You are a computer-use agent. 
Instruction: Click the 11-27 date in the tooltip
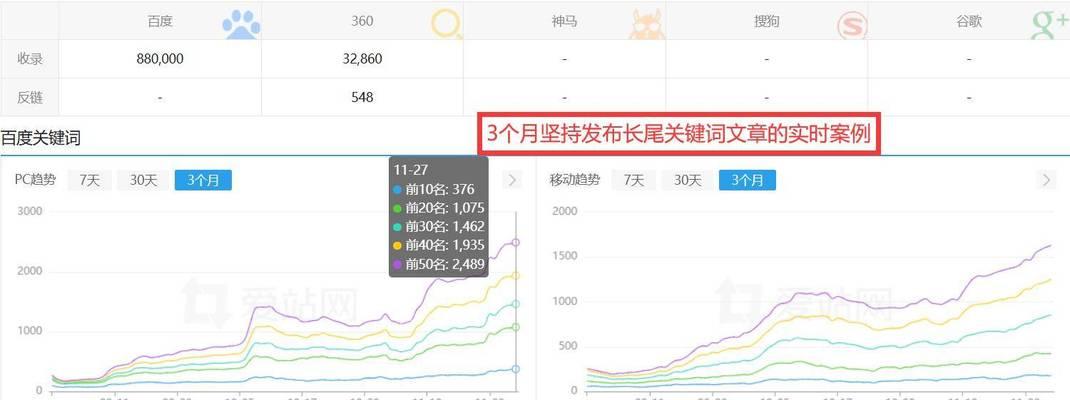[x=409, y=171]
